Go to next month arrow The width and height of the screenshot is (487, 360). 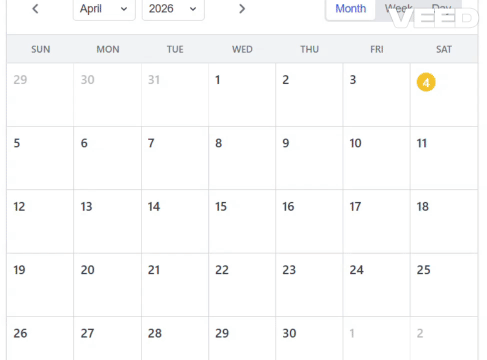[x=242, y=9]
